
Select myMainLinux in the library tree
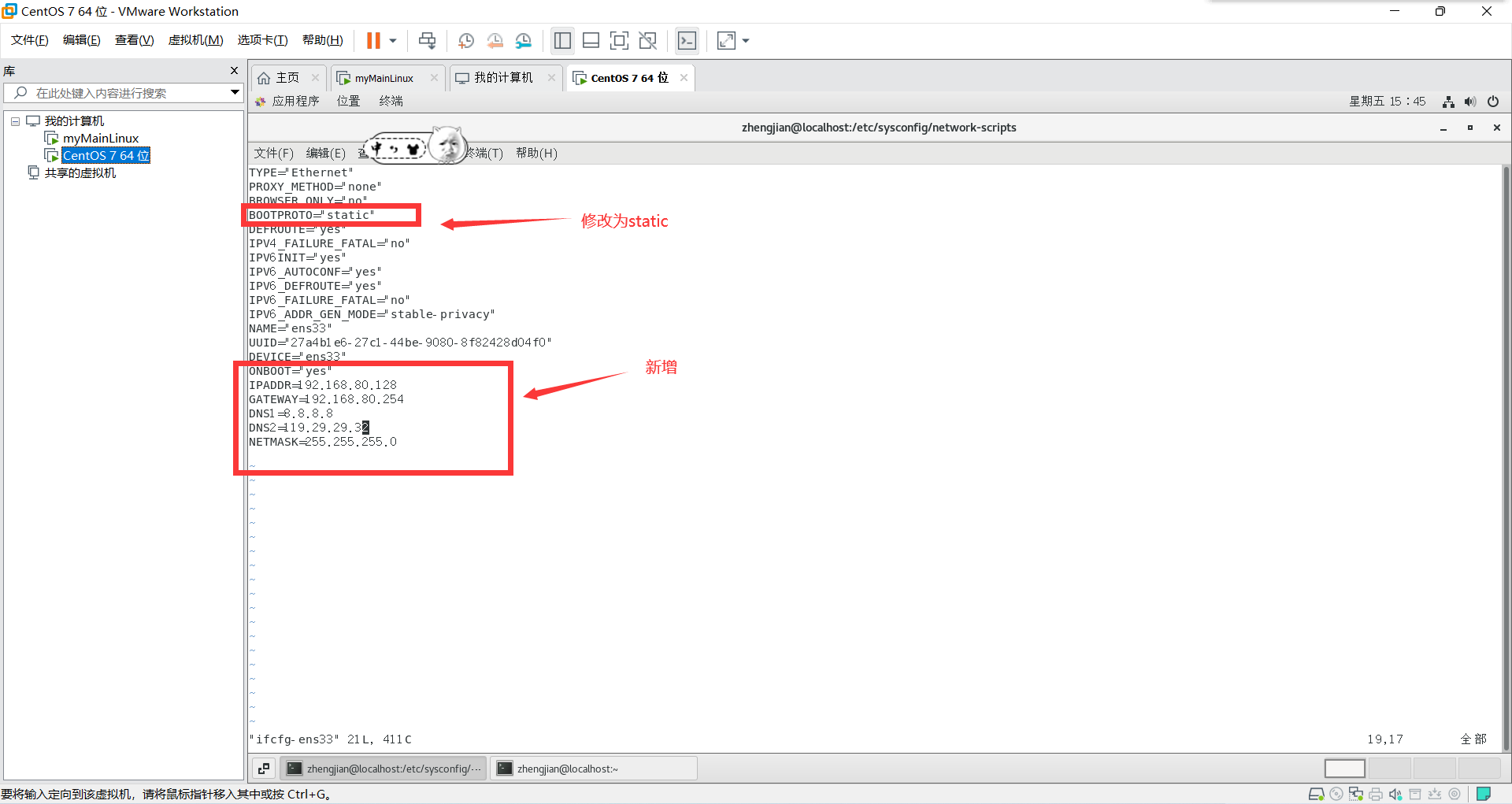(x=100, y=139)
